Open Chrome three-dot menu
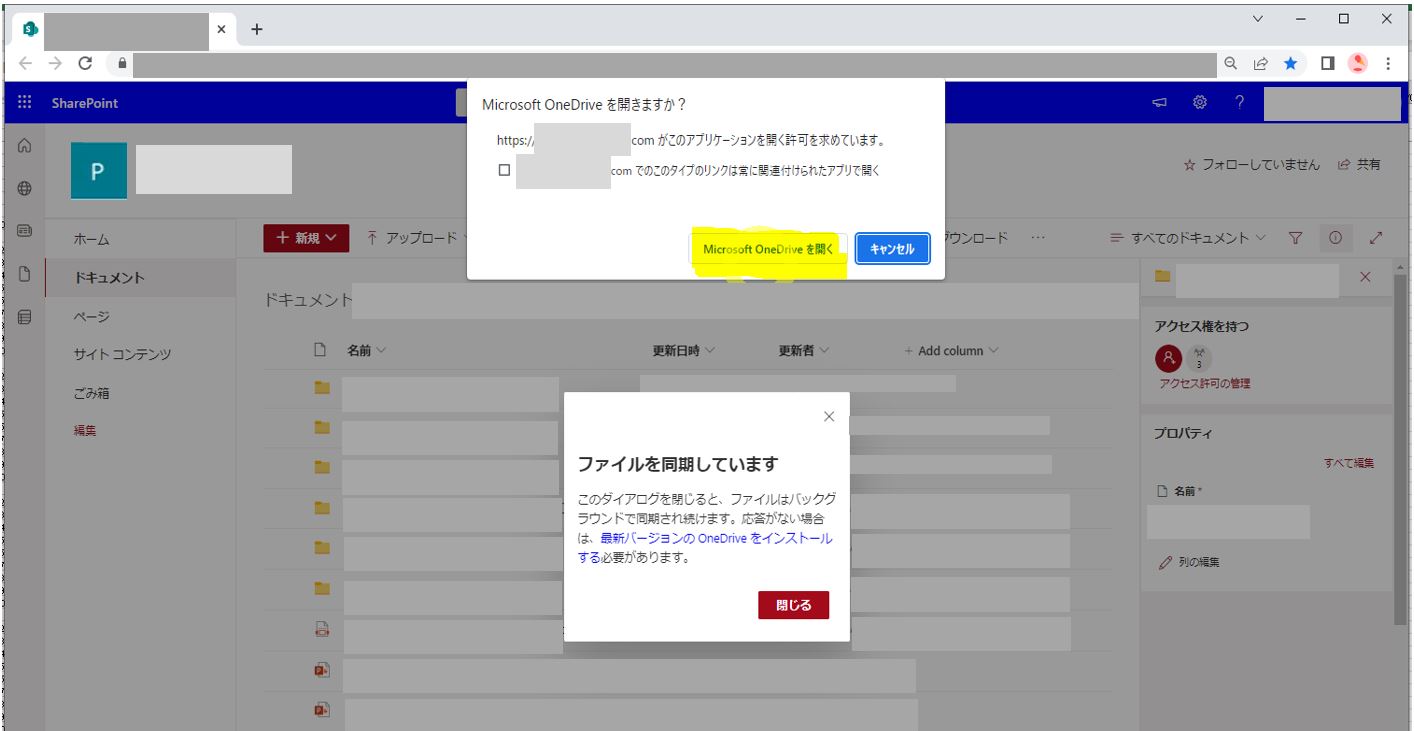This screenshot has width=1414, height=731. pos(1388,63)
